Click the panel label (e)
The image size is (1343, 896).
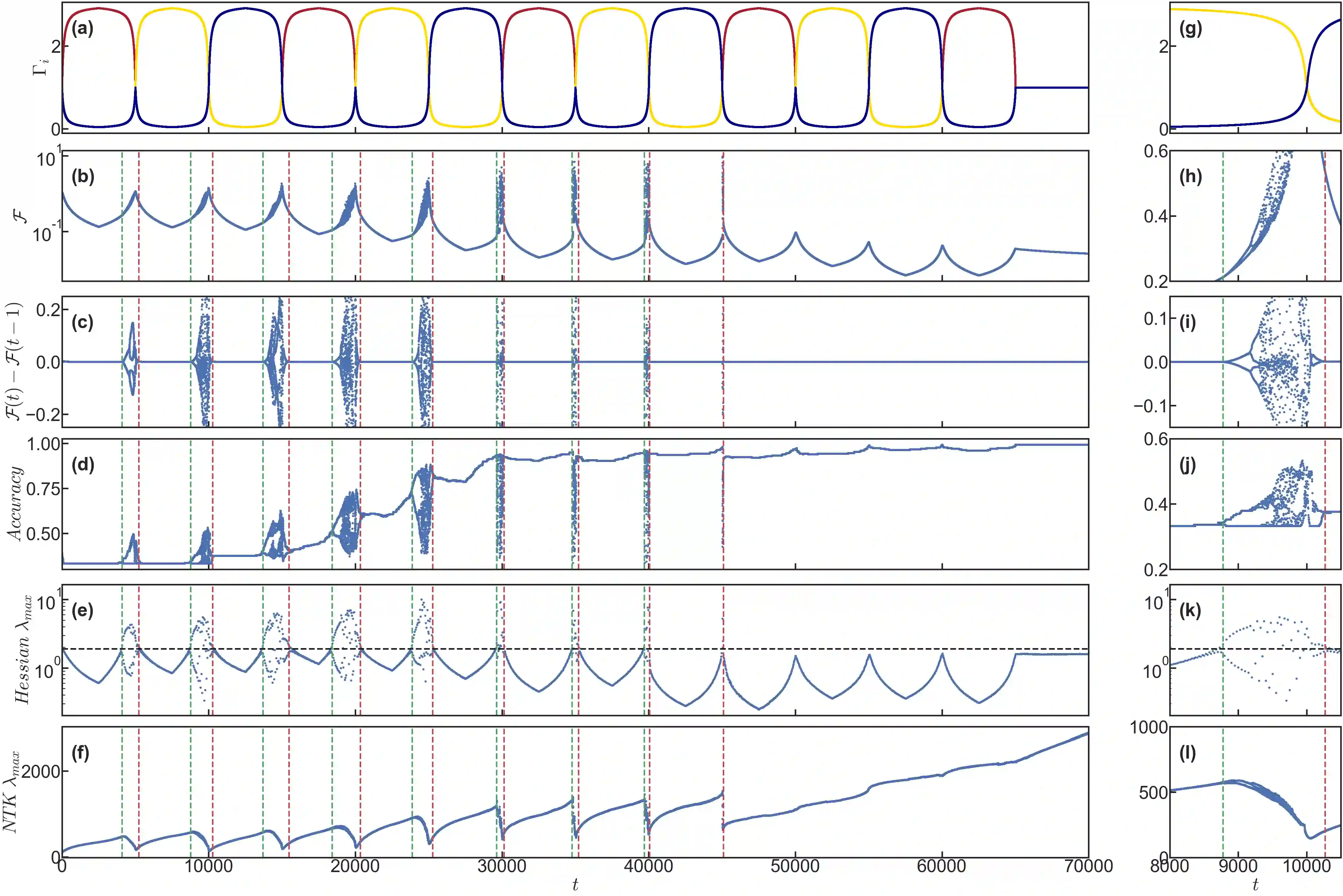point(82,611)
